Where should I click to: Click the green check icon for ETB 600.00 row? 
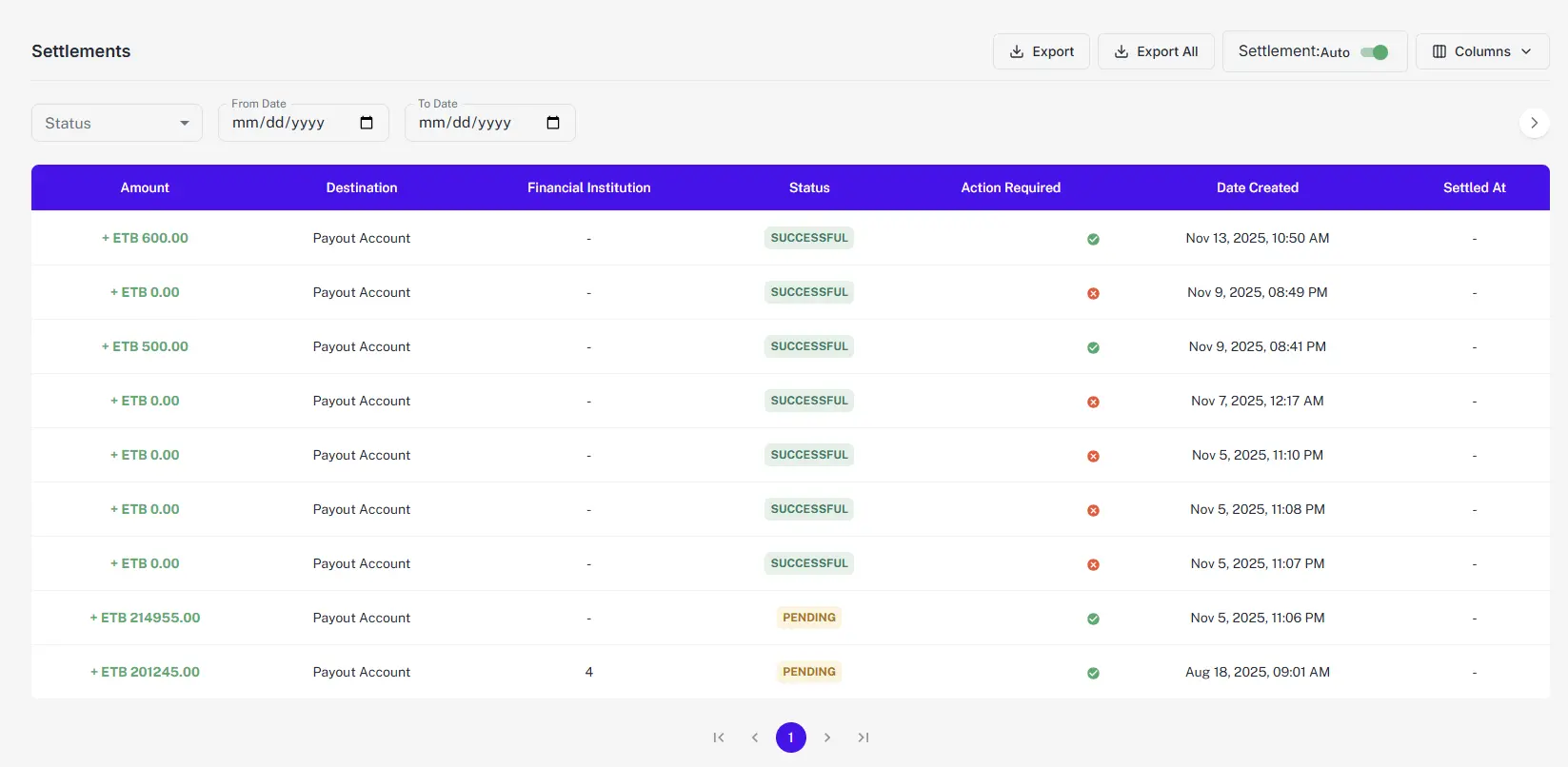click(1093, 239)
